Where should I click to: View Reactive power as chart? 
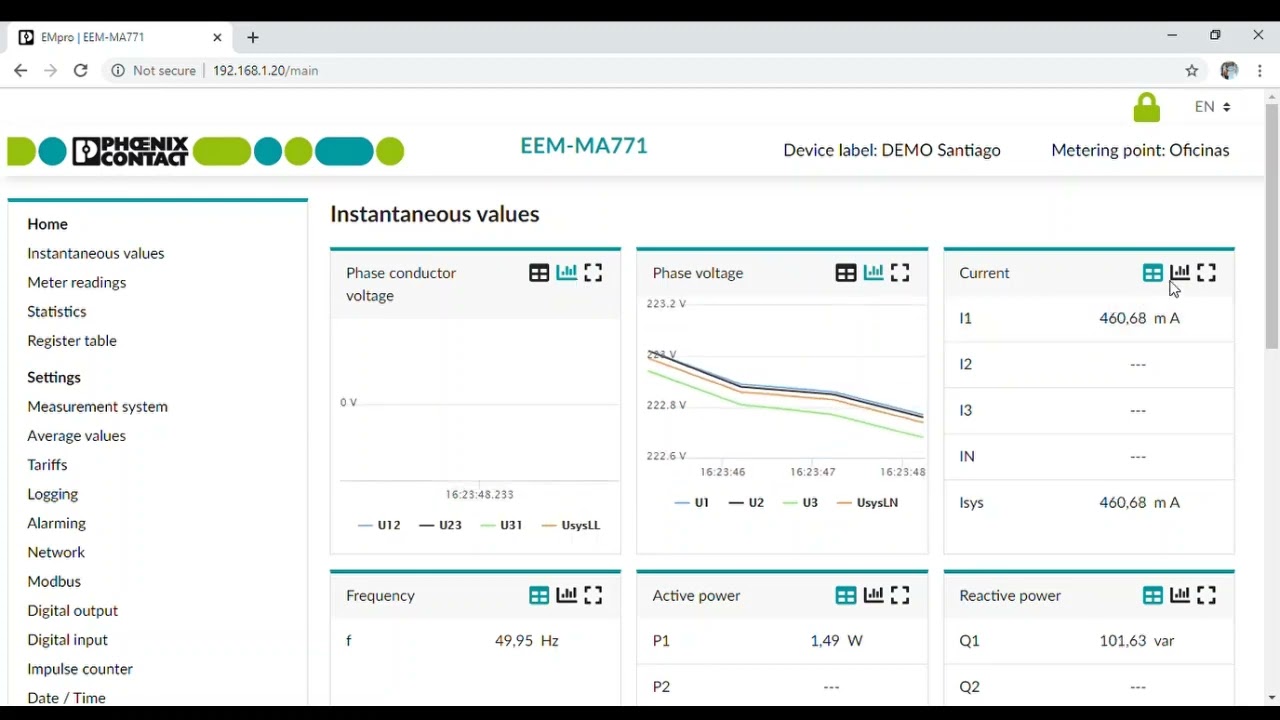pos(1180,596)
